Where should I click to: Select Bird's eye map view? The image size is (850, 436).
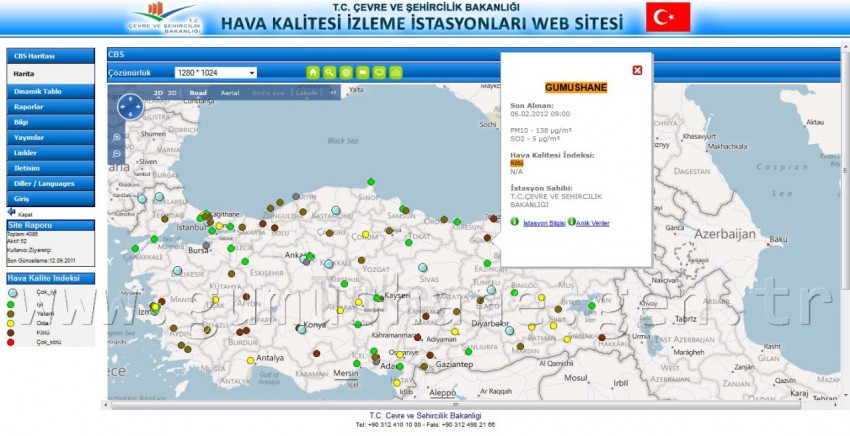click(x=268, y=93)
